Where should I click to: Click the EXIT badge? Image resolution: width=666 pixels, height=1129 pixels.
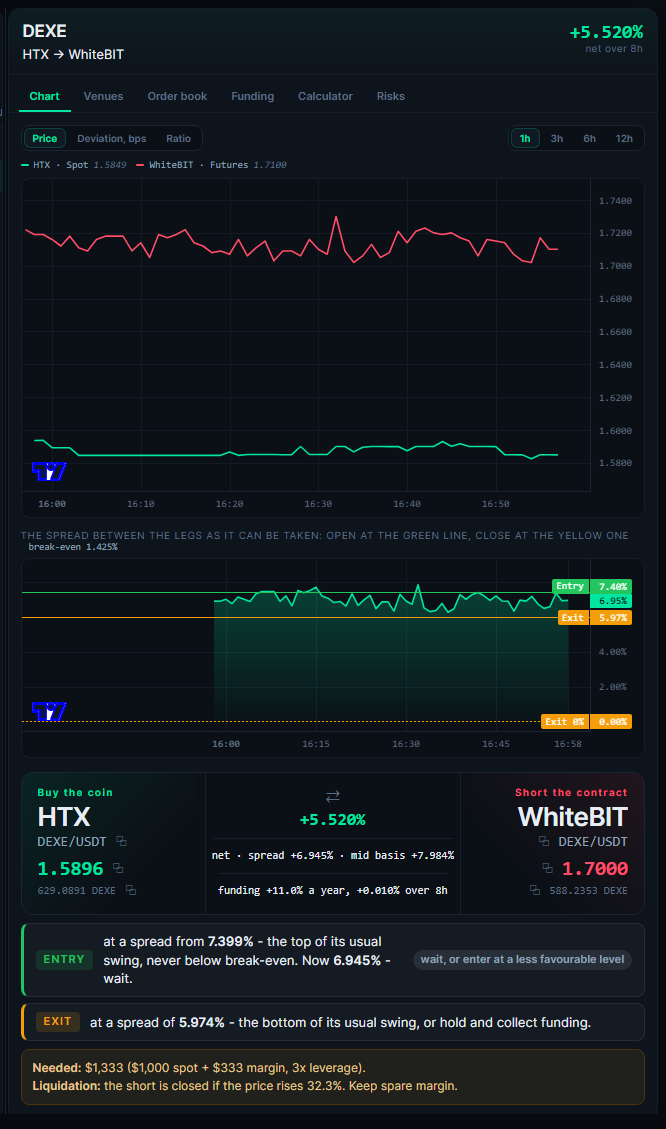58,1021
